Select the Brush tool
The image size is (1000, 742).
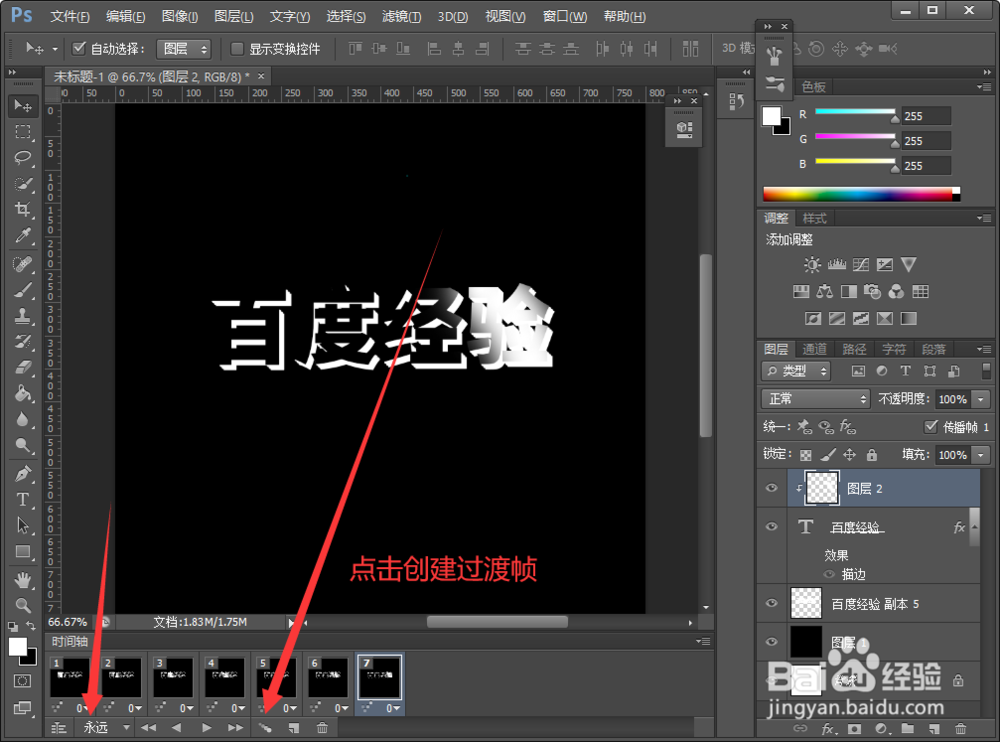coord(23,290)
